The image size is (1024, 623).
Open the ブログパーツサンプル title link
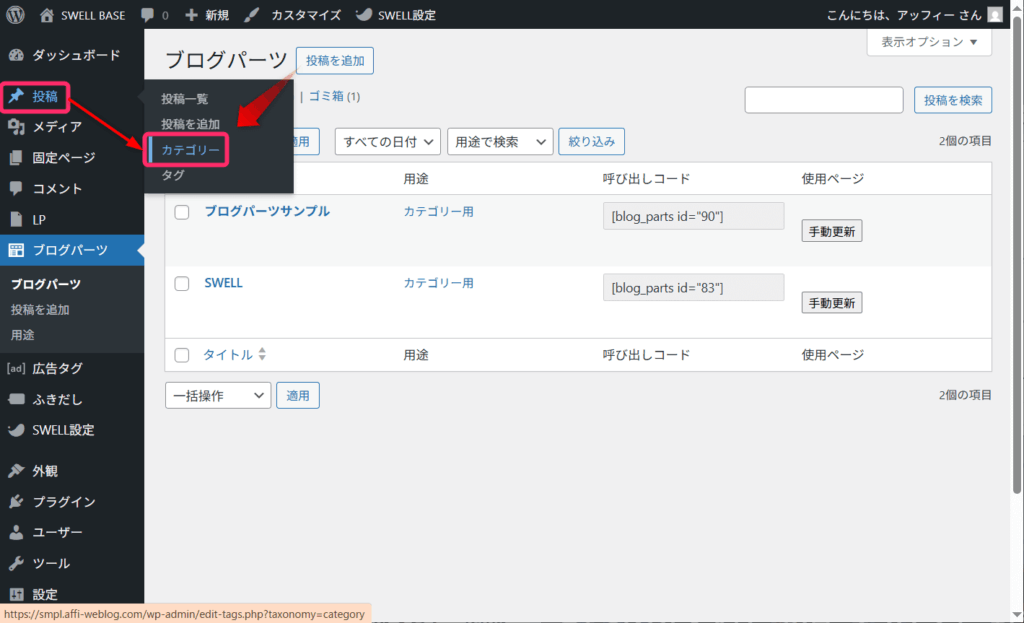[267, 211]
